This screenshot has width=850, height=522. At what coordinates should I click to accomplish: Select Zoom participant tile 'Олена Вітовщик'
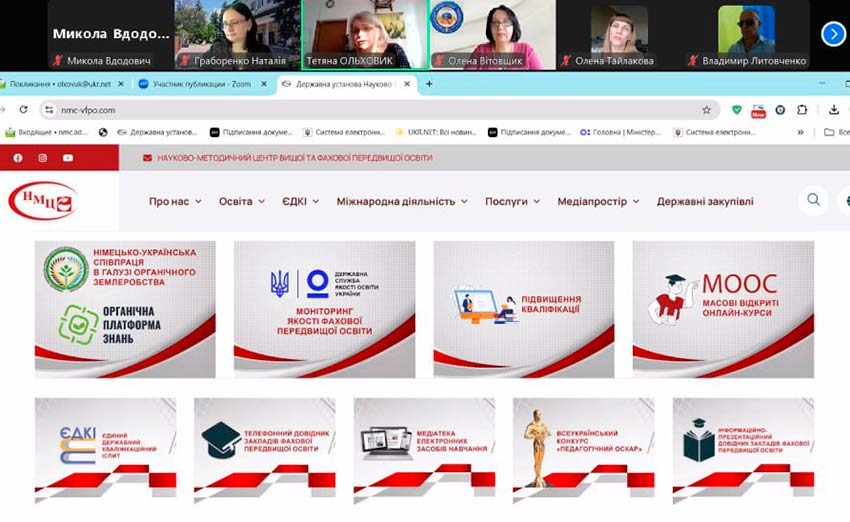coord(492,35)
